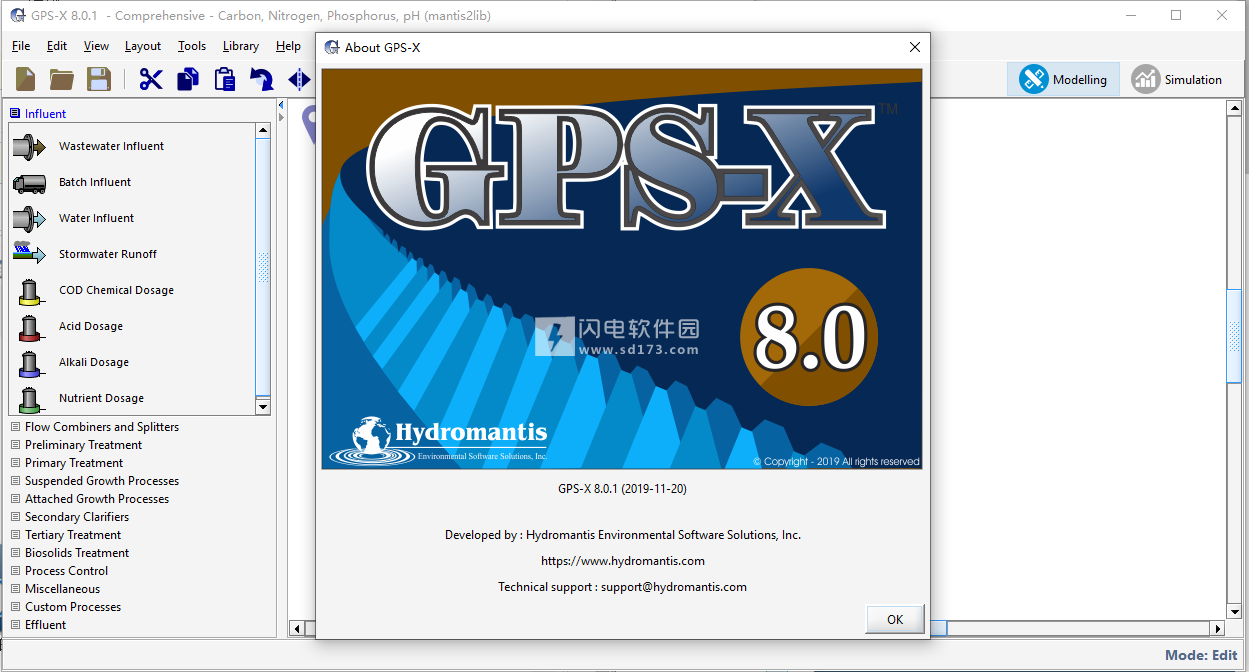Open the Tools menu
1249x672 pixels.
pyautogui.click(x=192, y=46)
